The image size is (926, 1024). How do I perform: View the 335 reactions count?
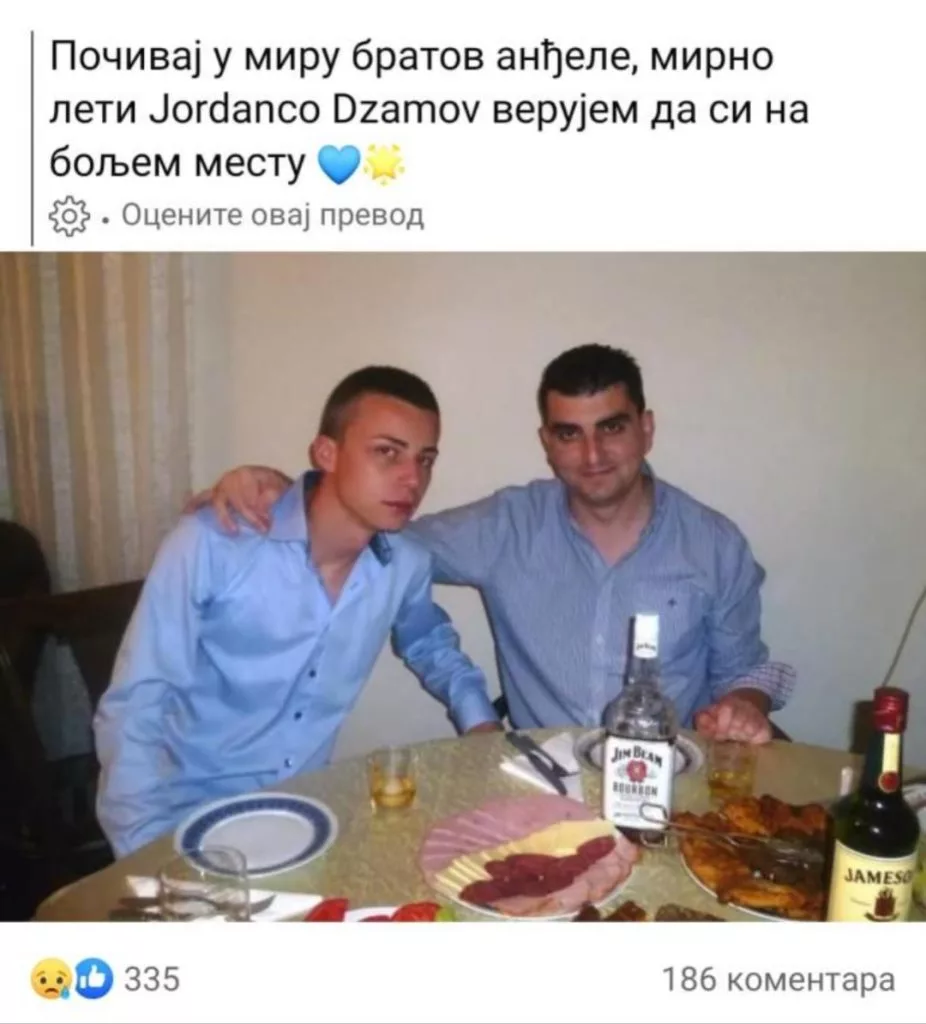(x=152, y=980)
